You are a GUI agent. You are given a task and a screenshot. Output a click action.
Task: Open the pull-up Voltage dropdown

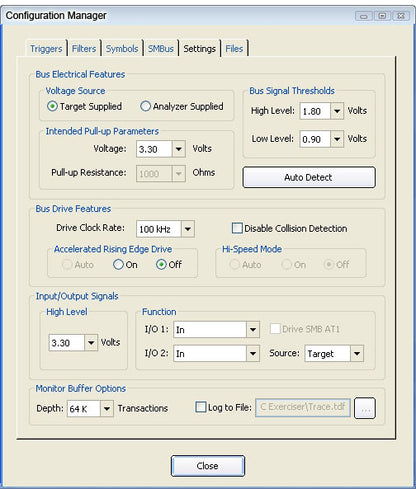(179, 149)
